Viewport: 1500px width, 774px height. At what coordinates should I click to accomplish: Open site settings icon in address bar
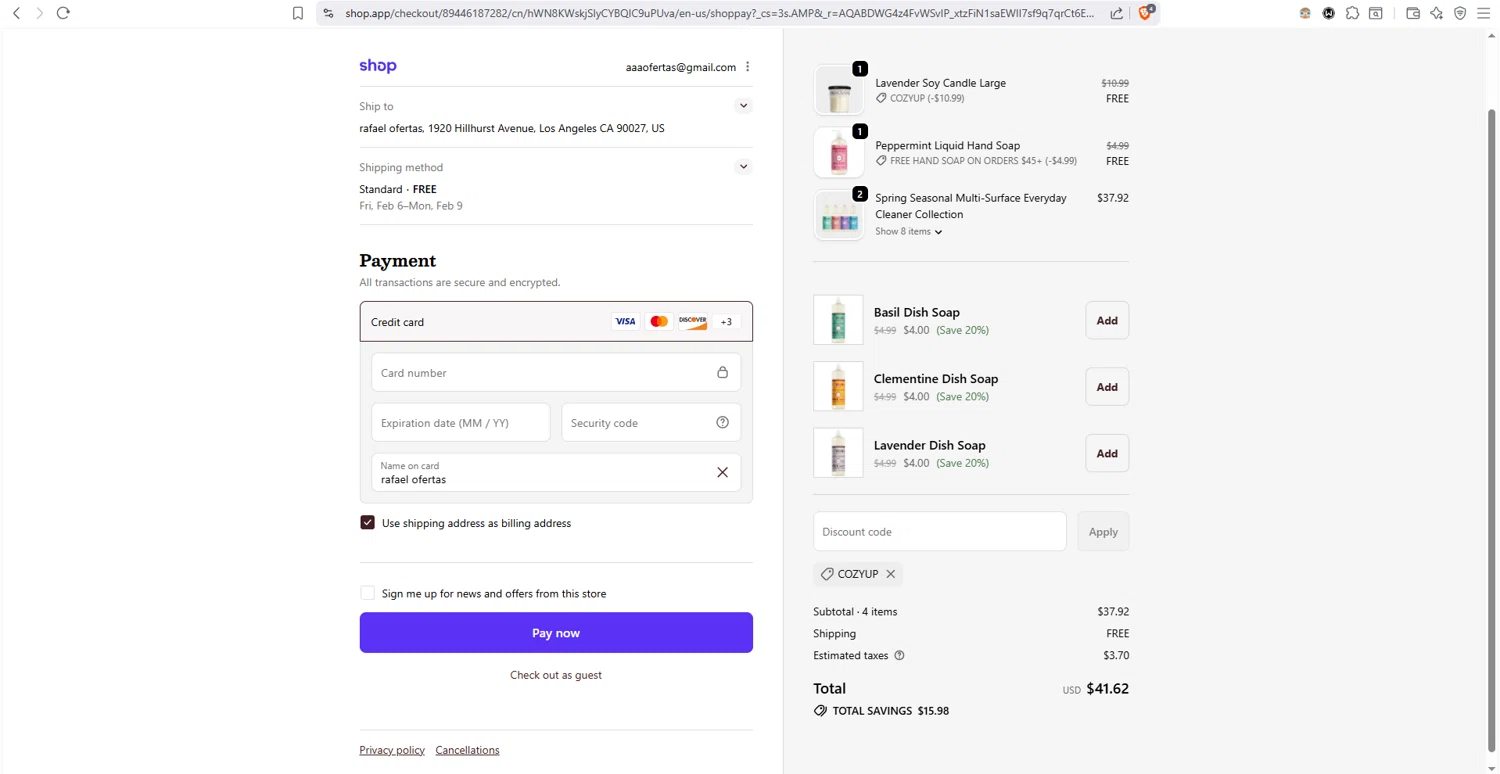(x=329, y=13)
